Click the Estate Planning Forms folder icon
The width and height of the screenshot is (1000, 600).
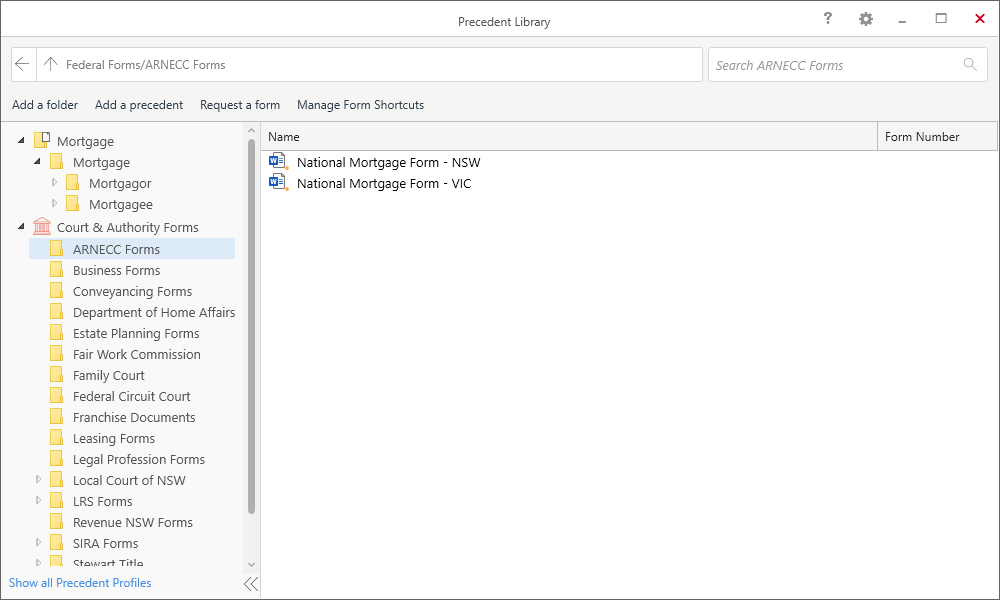(x=57, y=332)
